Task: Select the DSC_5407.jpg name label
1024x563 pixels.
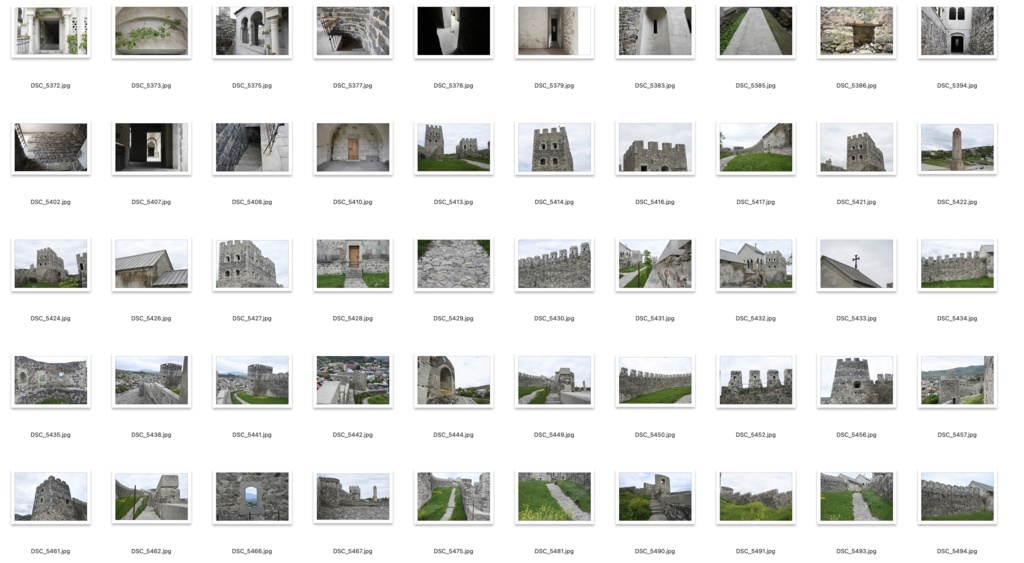Action: 151,202
